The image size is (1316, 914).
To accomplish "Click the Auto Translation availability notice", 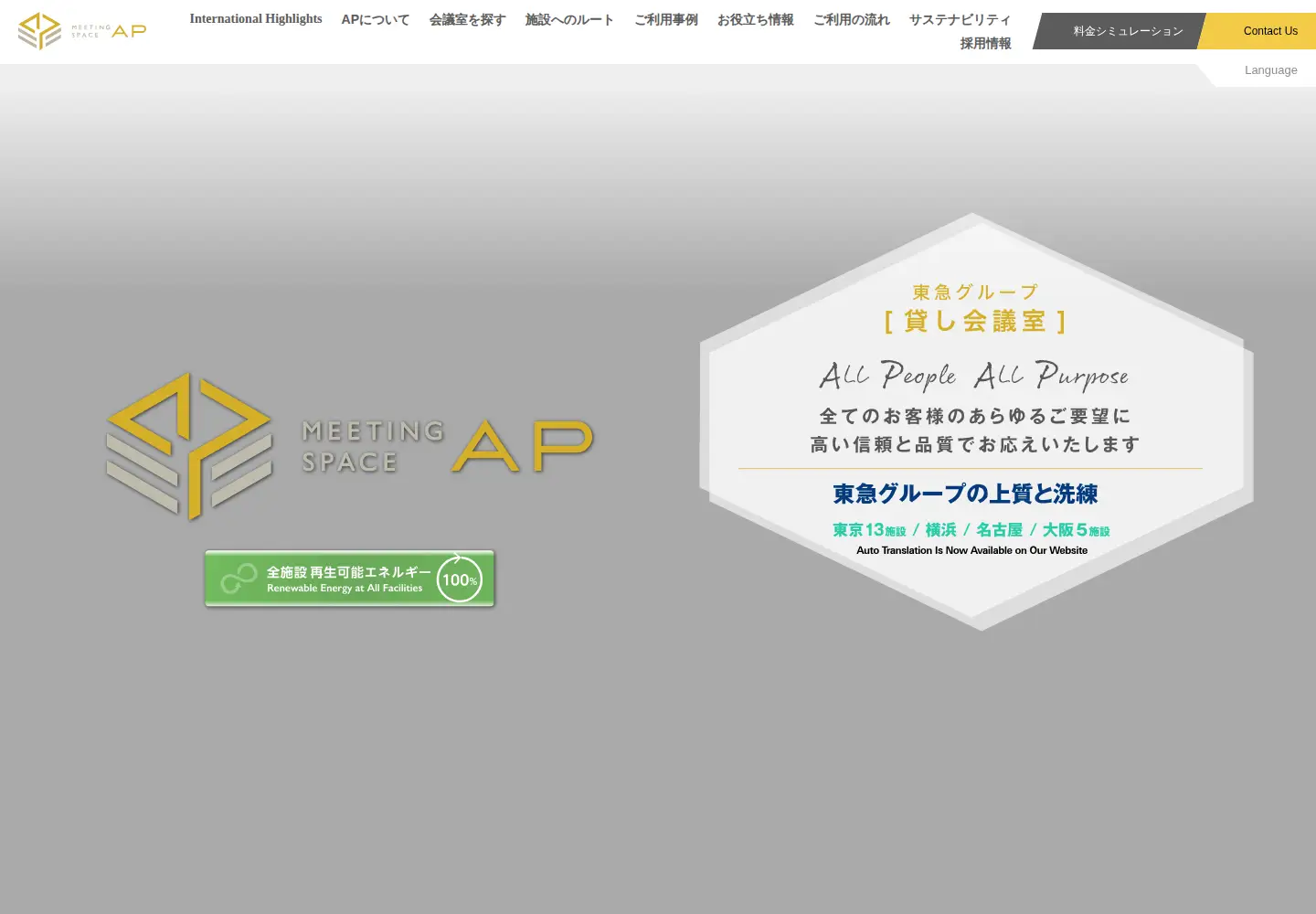I will 971,550.
